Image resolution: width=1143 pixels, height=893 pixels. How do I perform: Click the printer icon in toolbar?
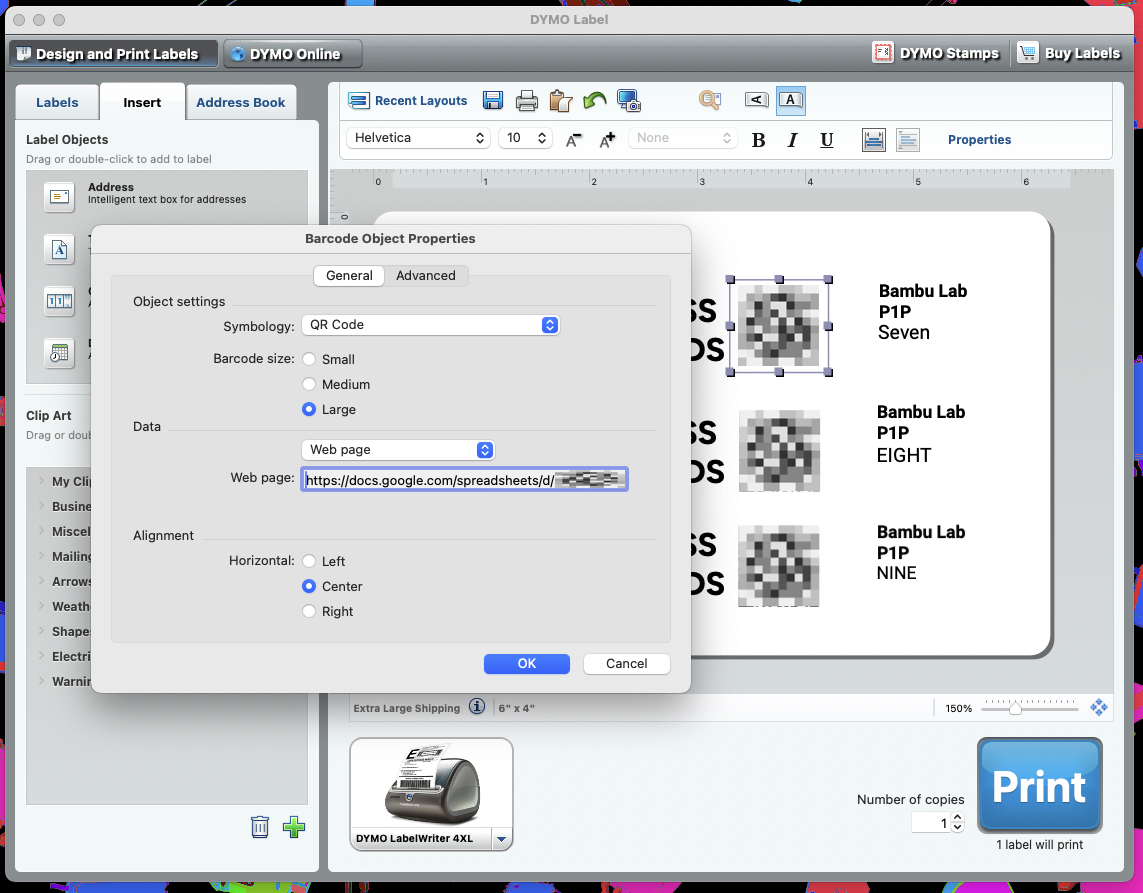click(x=527, y=100)
